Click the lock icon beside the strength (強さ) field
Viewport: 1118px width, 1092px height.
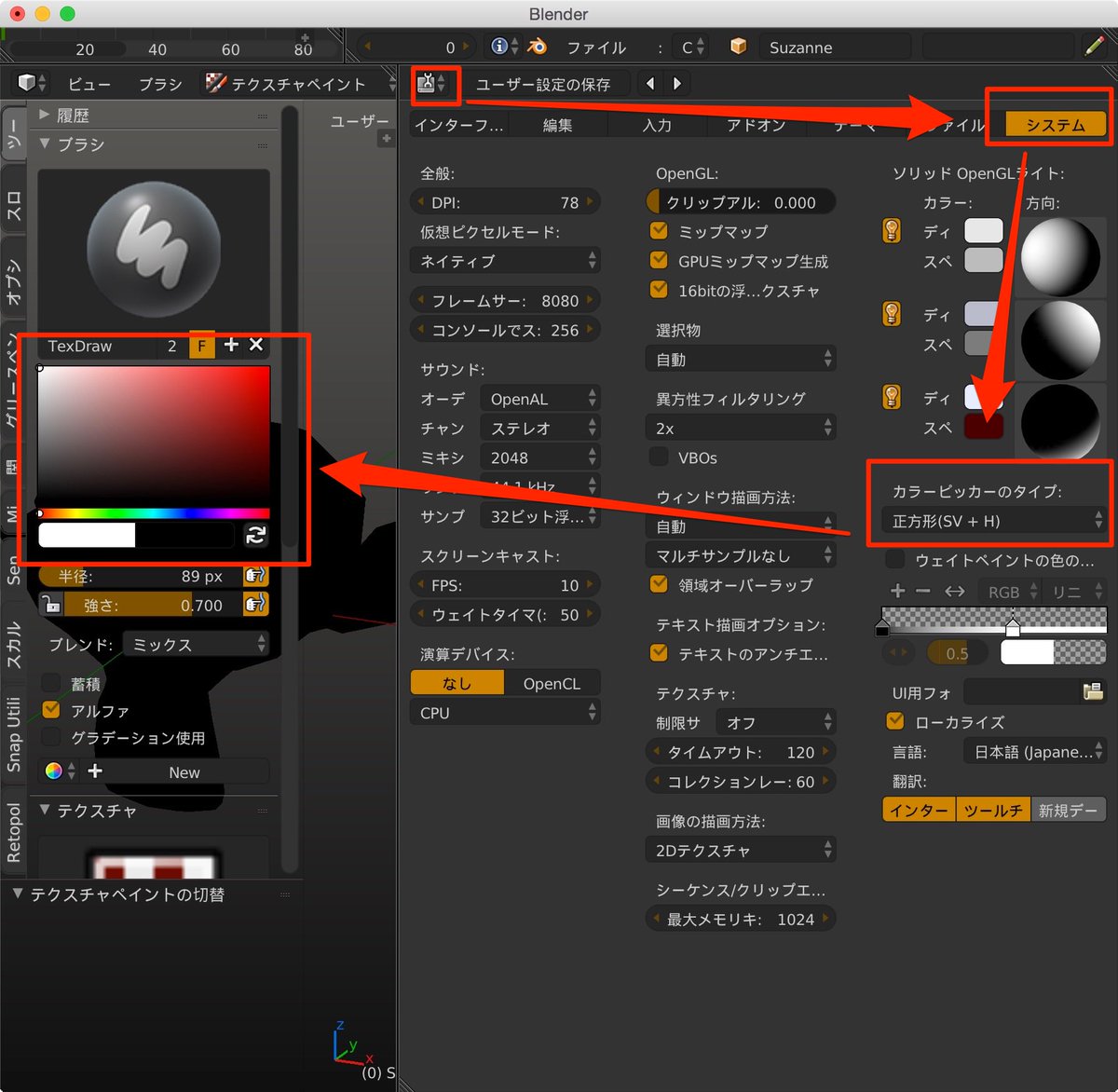pos(51,605)
